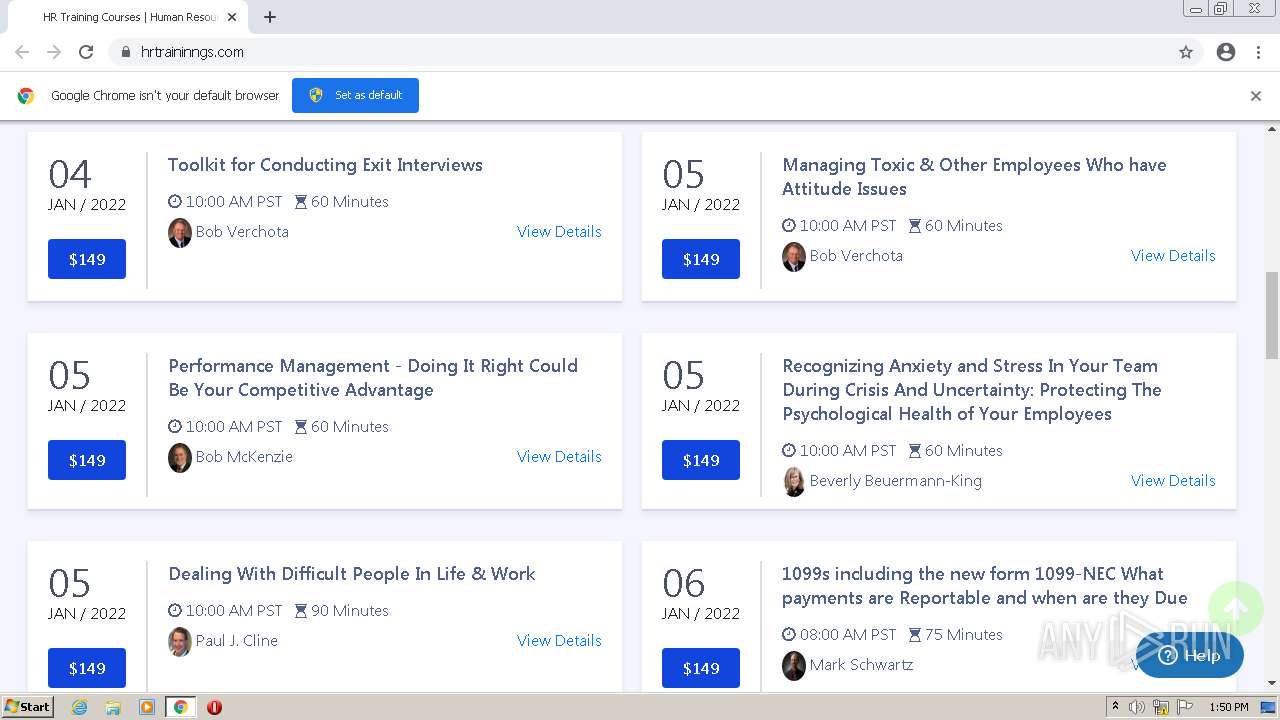Open Chrome's three-dot menu
Viewport: 1280px width, 720px height.
pos(1258,52)
